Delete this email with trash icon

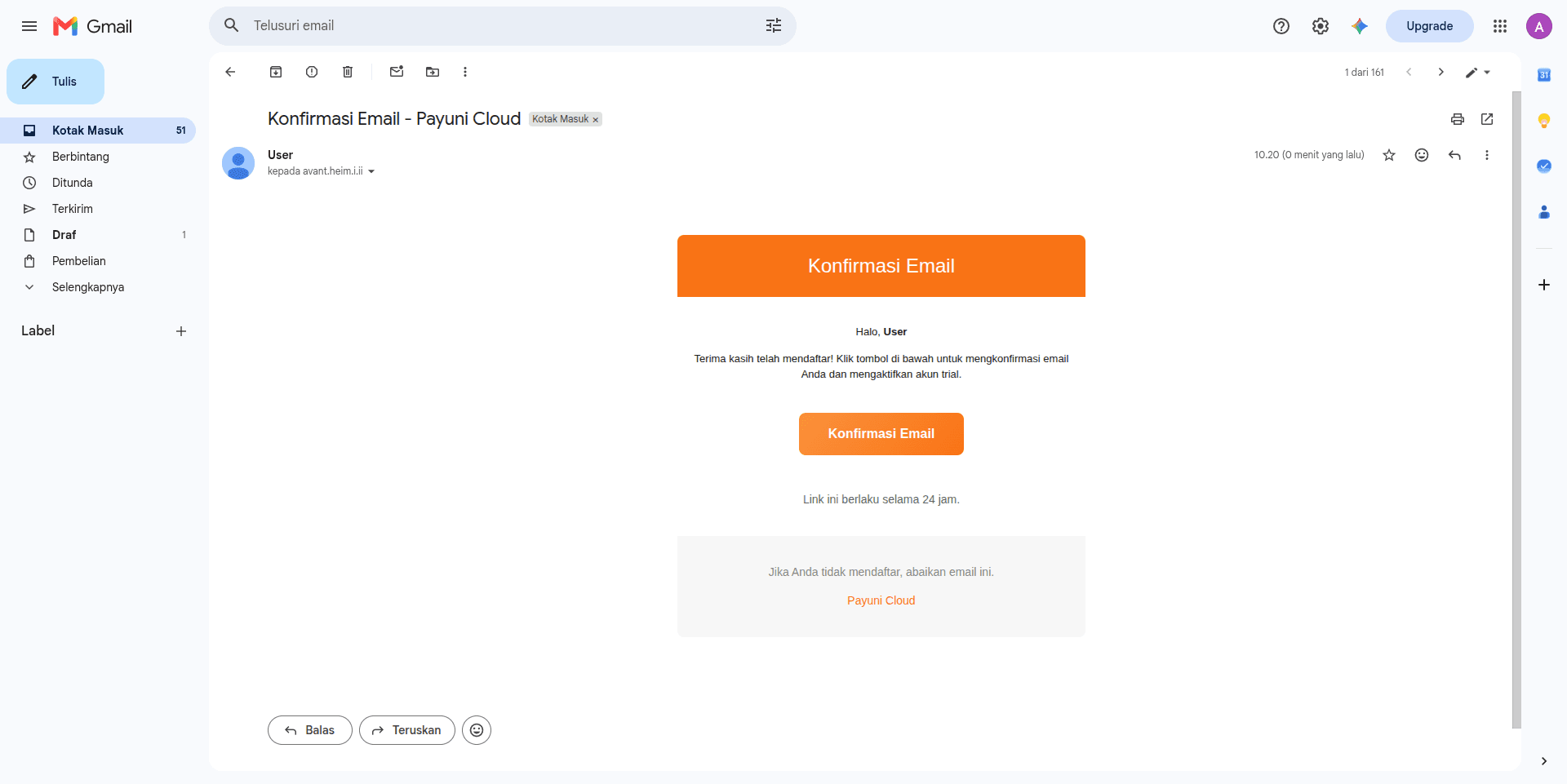pyautogui.click(x=348, y=72)
